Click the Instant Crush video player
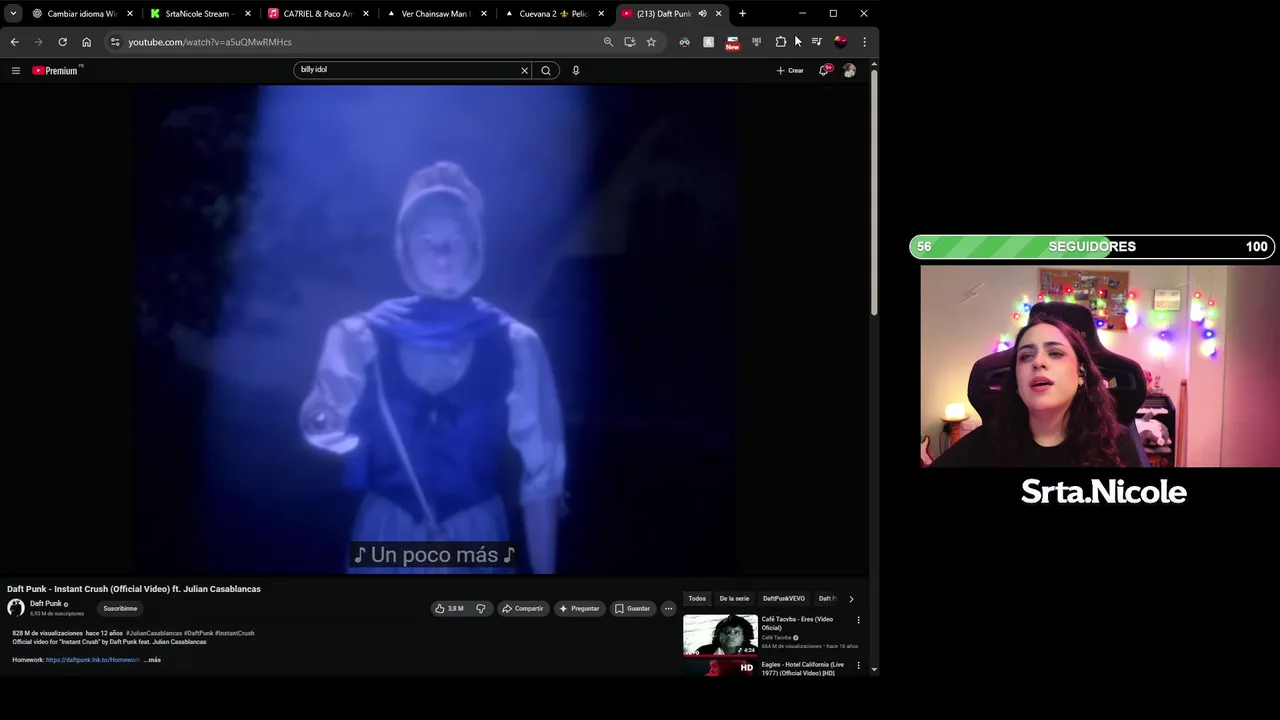This screenshot has height=720, width=1280. tap(434, 330)
